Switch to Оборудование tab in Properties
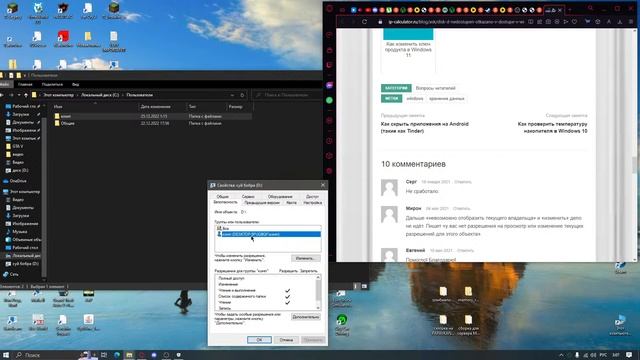Screen dimensions: 640x360 point(280,196)
